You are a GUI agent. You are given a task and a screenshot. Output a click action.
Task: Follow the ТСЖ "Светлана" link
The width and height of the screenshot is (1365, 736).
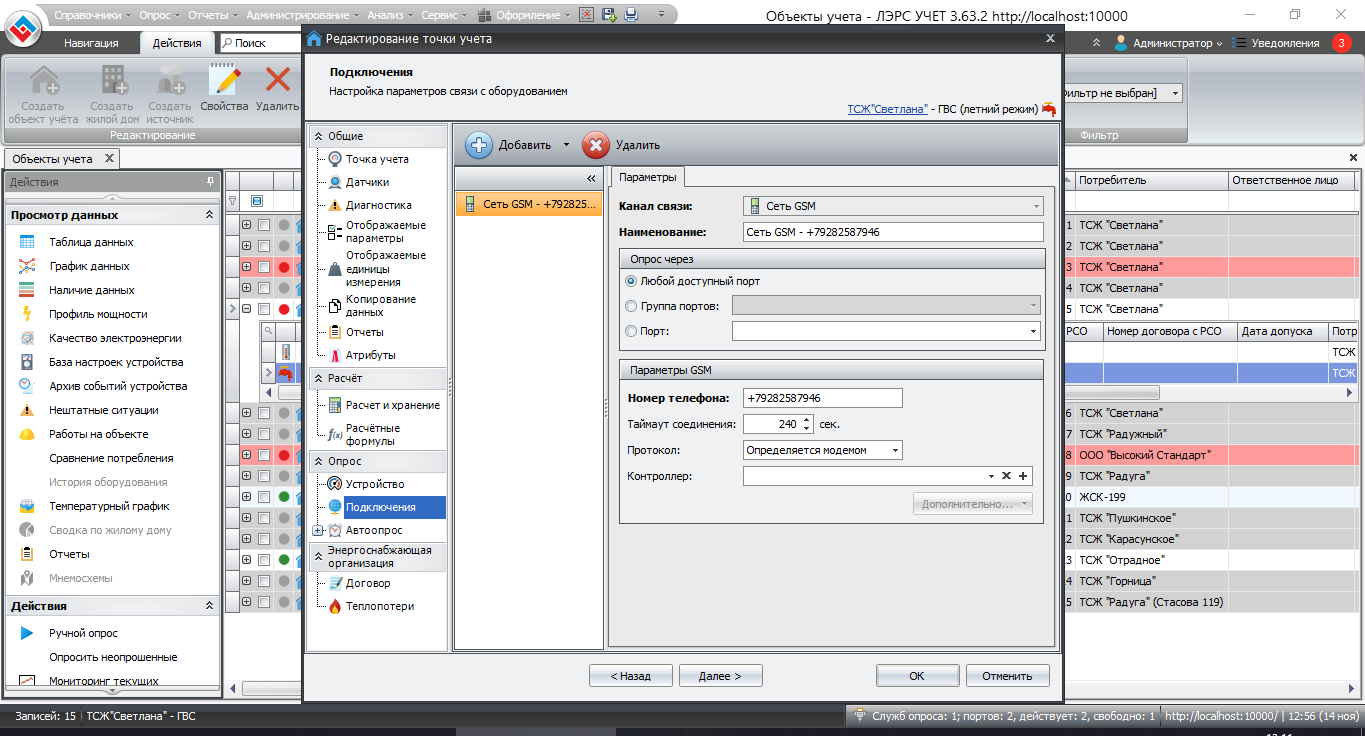pyautogui.click(x=886, y=109)
